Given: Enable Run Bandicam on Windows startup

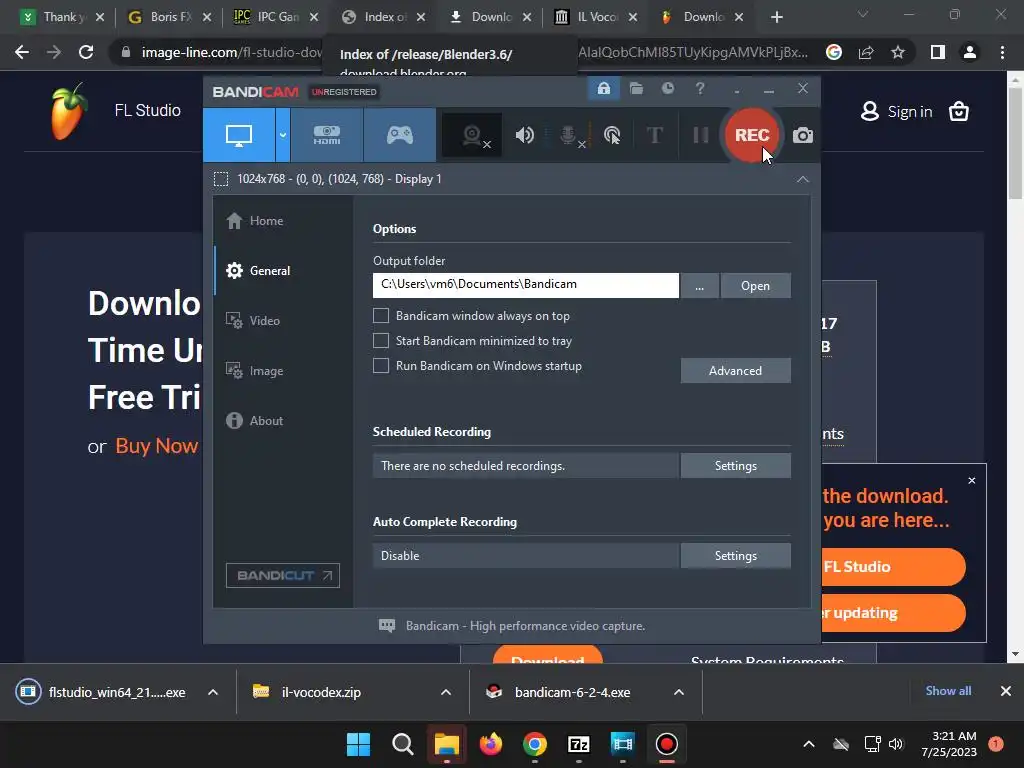Looking at the screenshot, I should pyautogui.click(x=381, y=366).
